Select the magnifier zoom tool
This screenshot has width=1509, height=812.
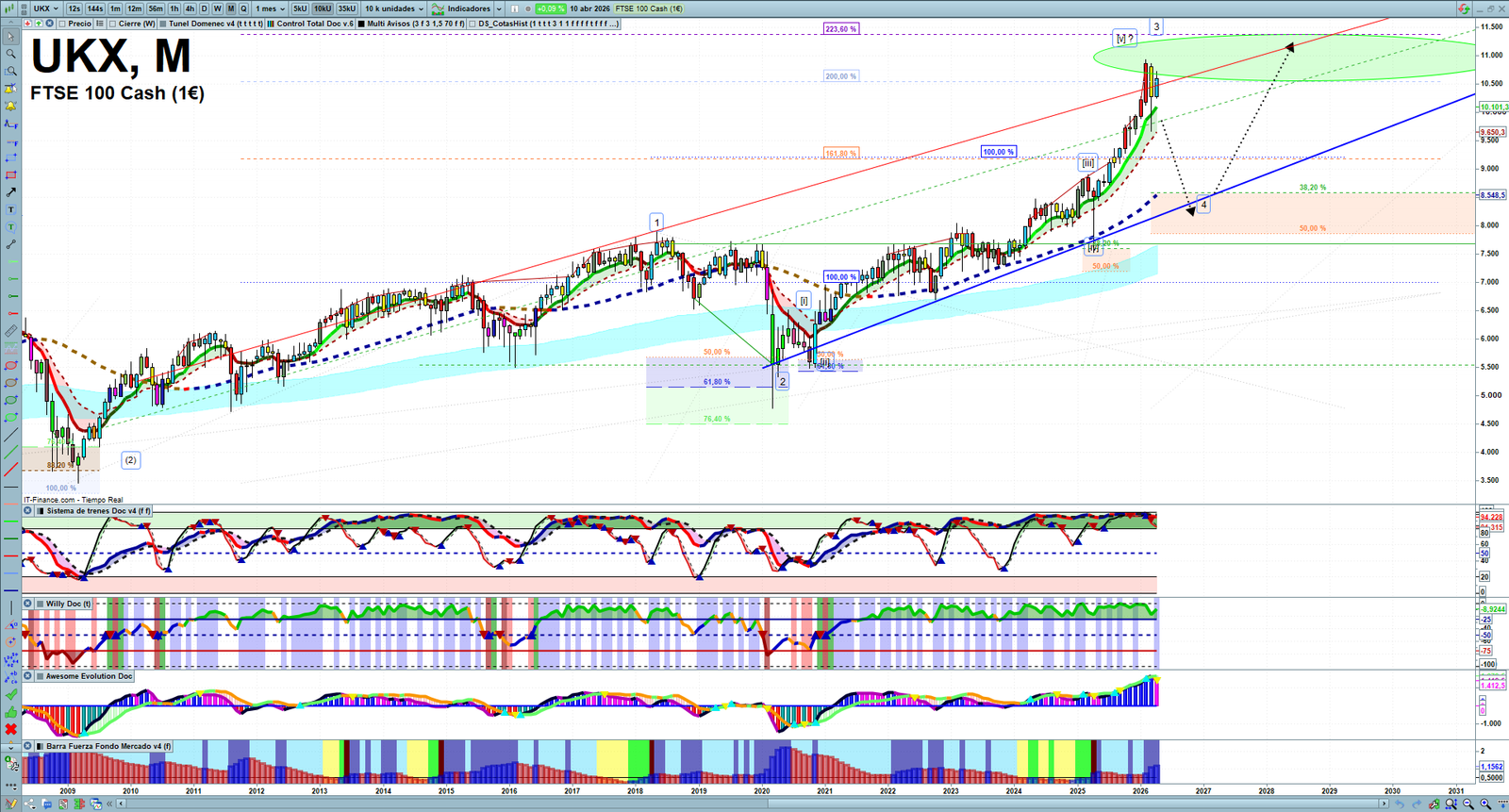(x=10, y=54)
